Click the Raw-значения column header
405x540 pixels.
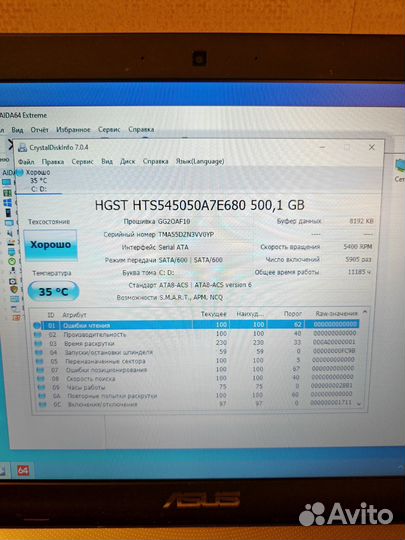pyautogui.click(x=336, y=313)
